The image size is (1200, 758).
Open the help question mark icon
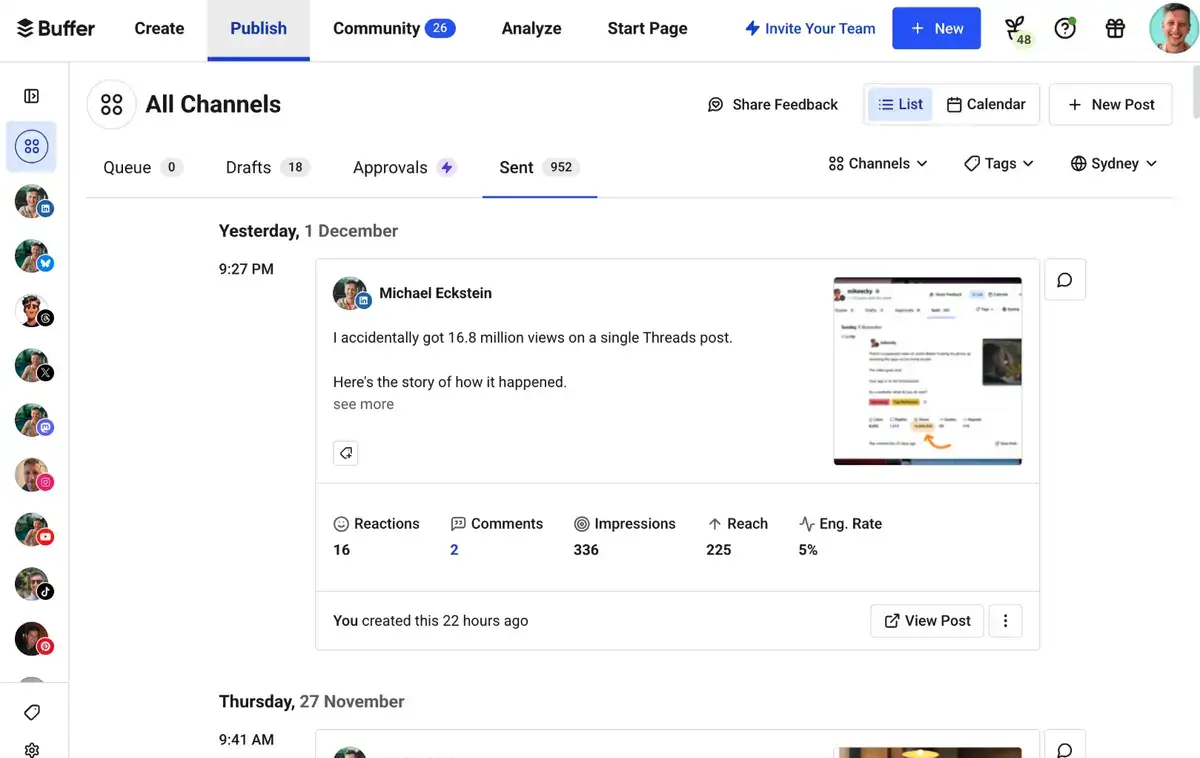tap(1065, 28)
